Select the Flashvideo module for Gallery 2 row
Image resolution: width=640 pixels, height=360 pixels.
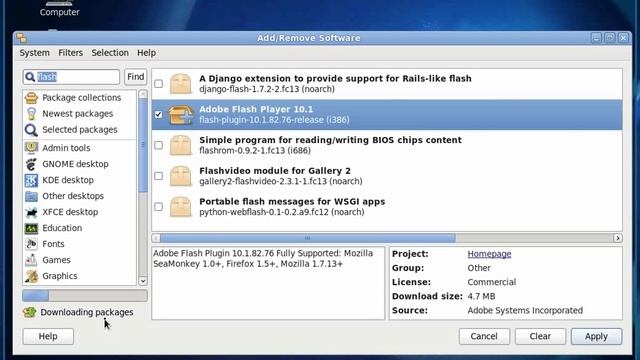tap(387, 176)
